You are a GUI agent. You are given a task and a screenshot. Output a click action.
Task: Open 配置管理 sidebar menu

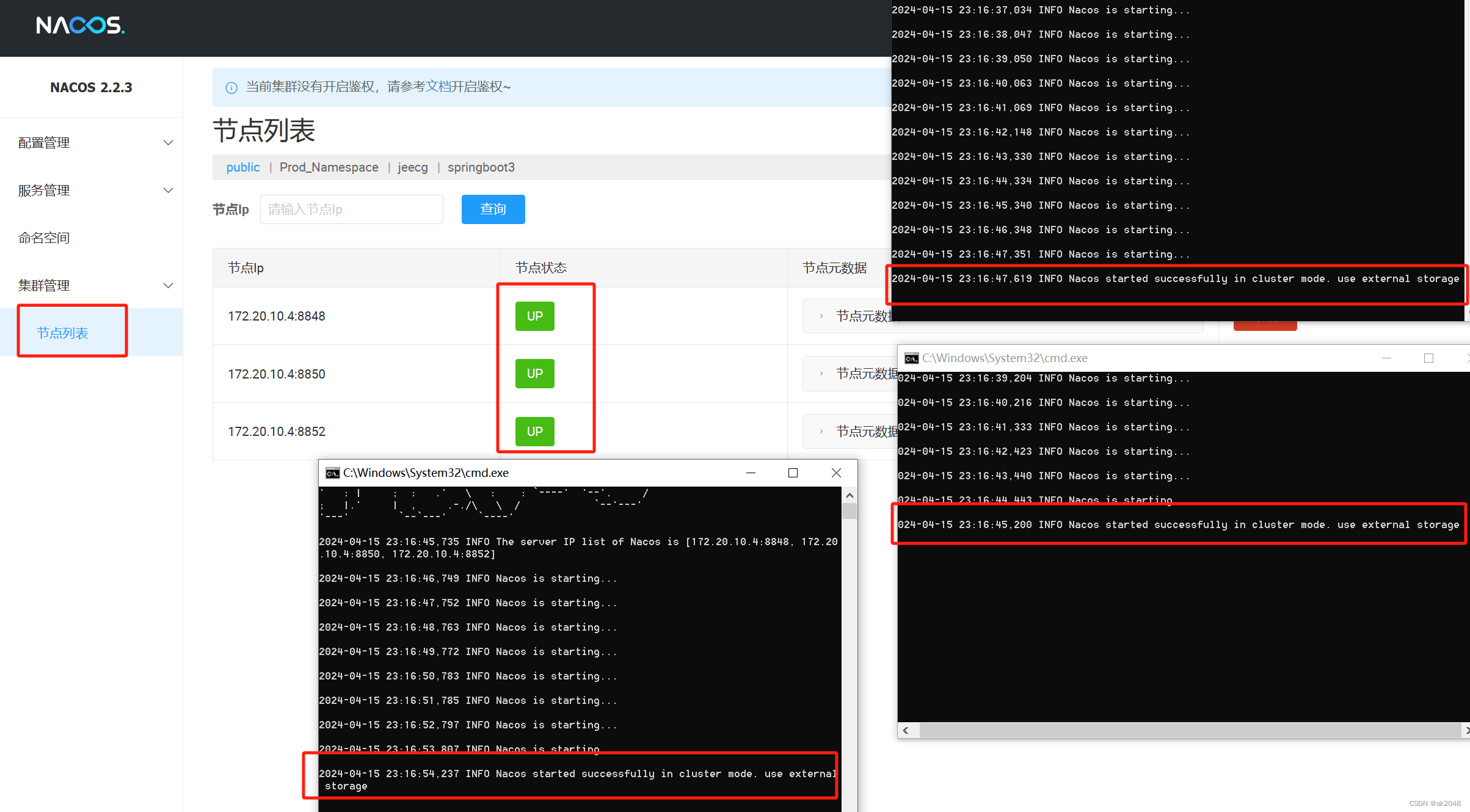[91, 143]
